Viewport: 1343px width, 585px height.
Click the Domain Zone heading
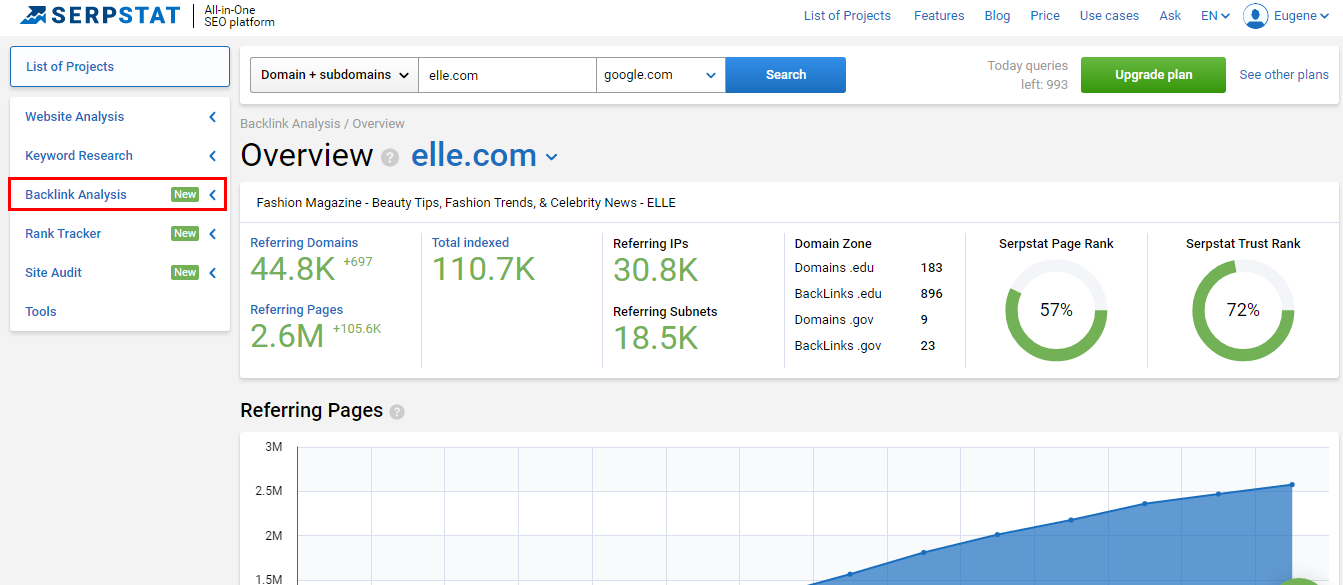(x=833, y=244)
